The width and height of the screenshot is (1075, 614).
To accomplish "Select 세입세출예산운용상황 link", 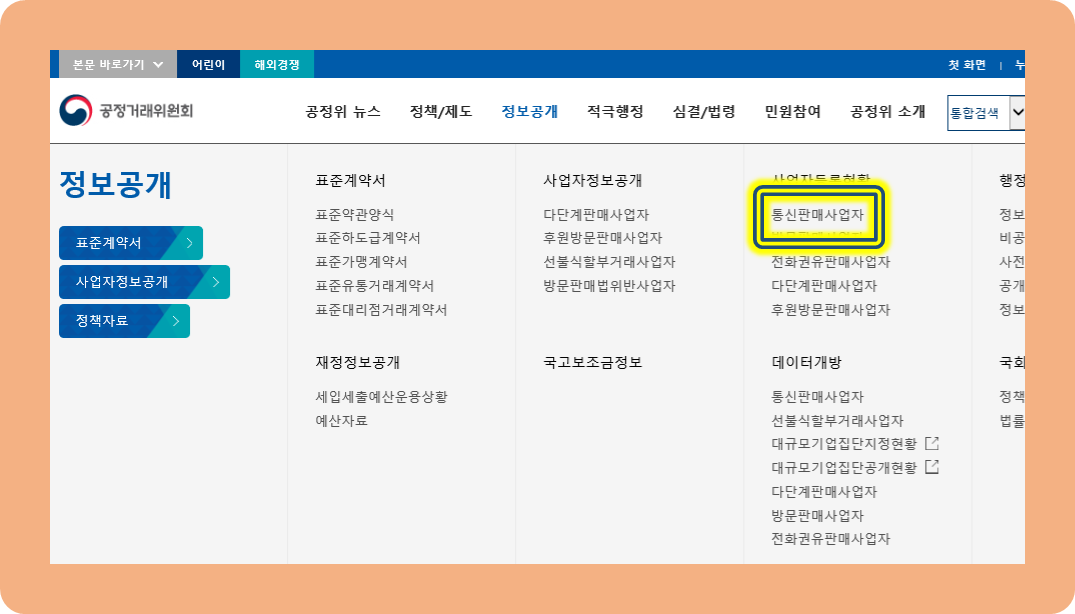I will 381,397.
